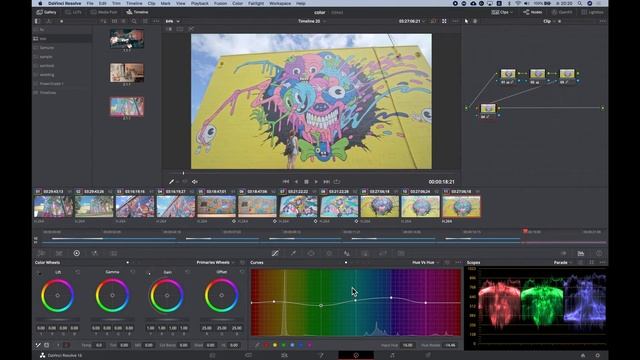Select yellow hue swatch below curves
Image resolution: width=640 pixels, height=360 pixels.
(275, 345)
